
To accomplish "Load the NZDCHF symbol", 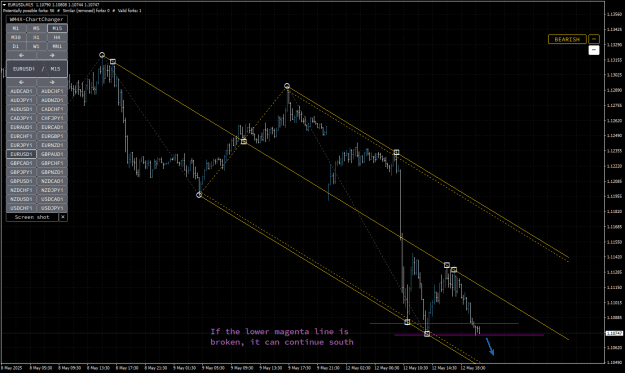I will (x=22, y=190).
